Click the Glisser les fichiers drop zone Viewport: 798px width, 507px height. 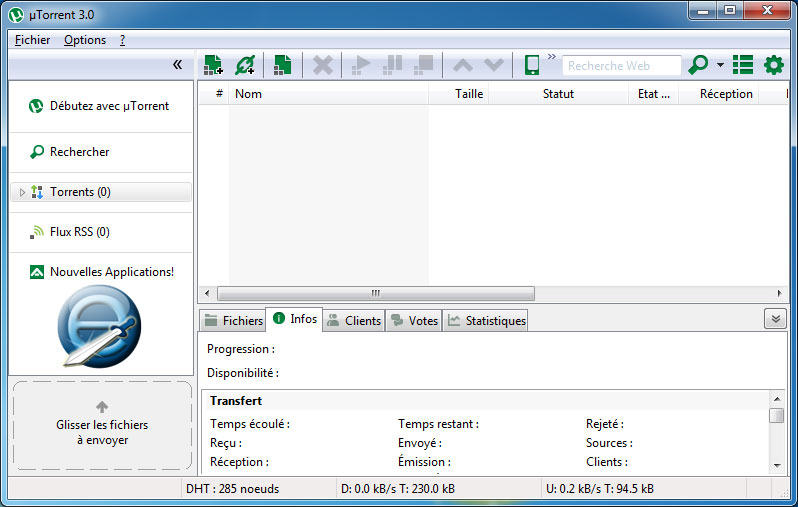[102, 425]
